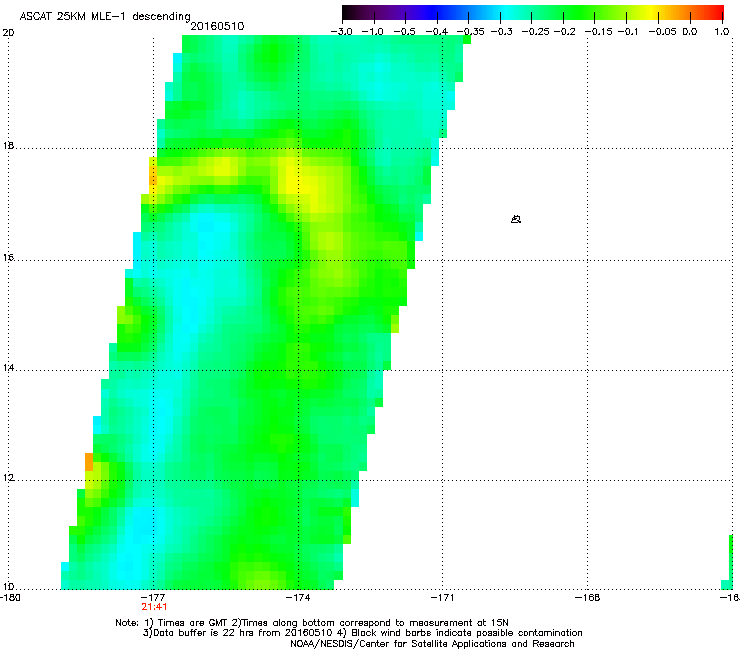Click the red 21:41 timestamp below the axis
Viewport: 740px width, 650px height.
[x=154, y=607]
